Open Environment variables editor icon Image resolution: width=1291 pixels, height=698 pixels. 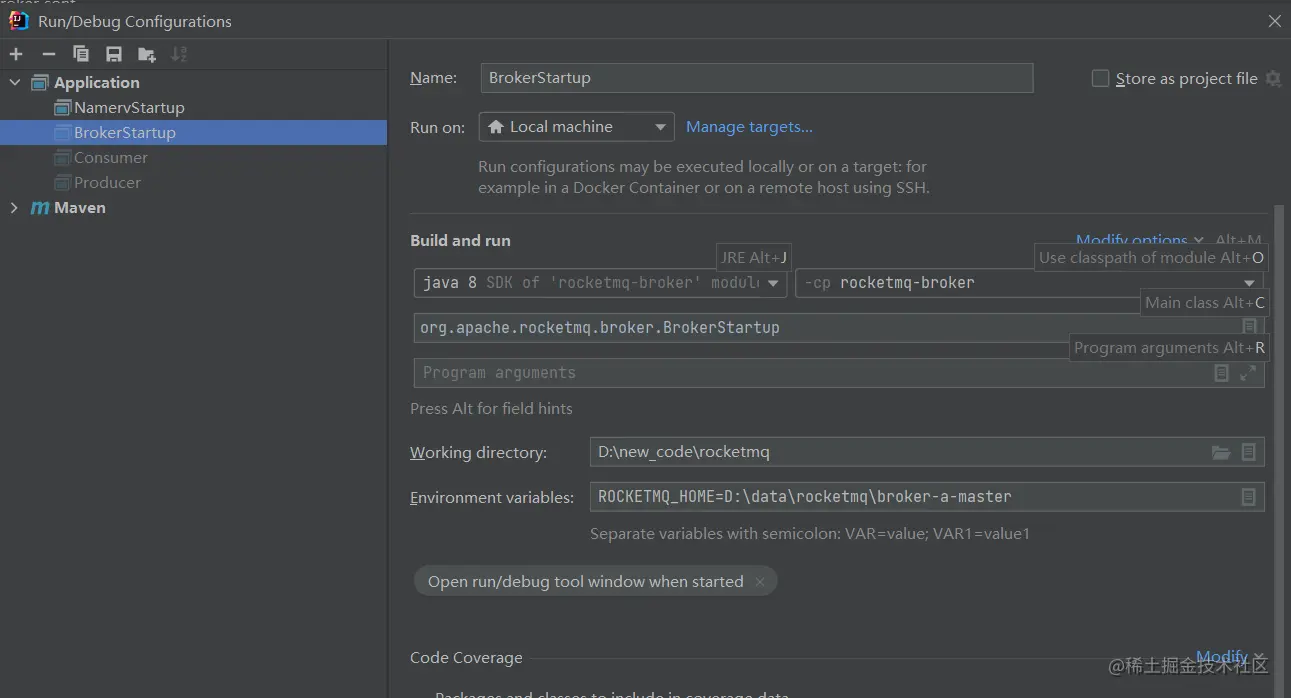coord(1249,497)
